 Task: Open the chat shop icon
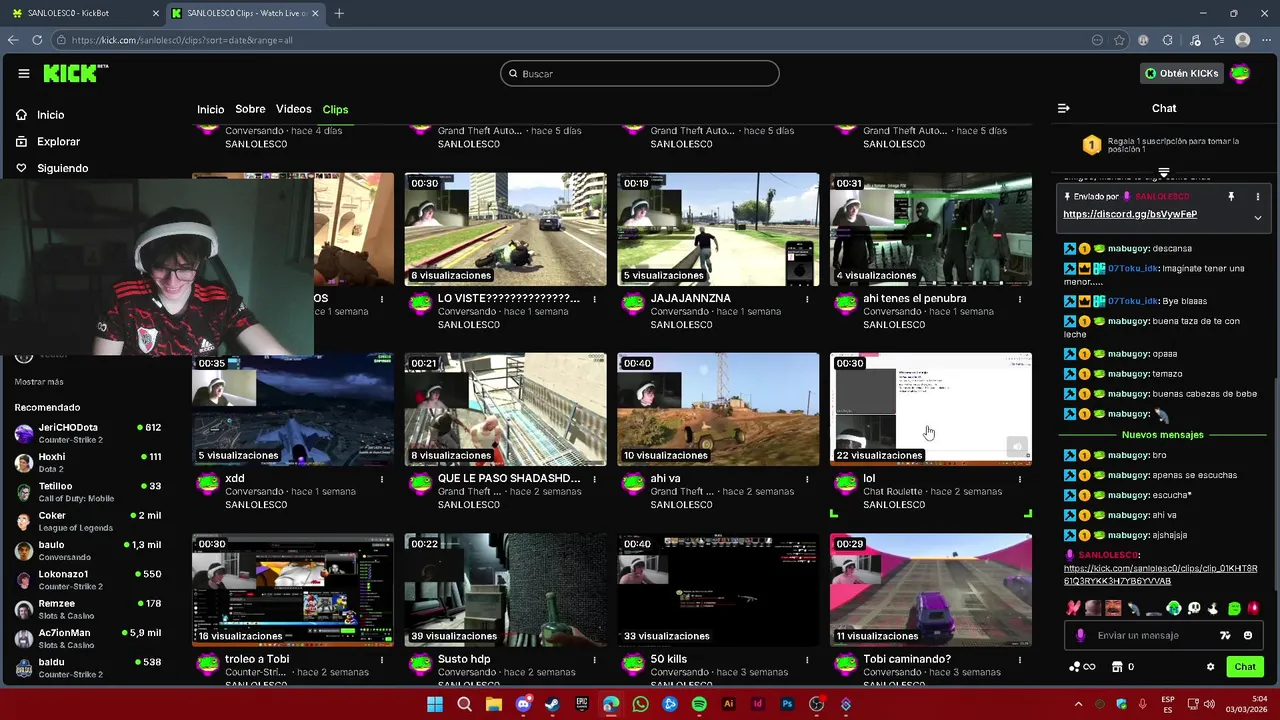(1117, 667)
